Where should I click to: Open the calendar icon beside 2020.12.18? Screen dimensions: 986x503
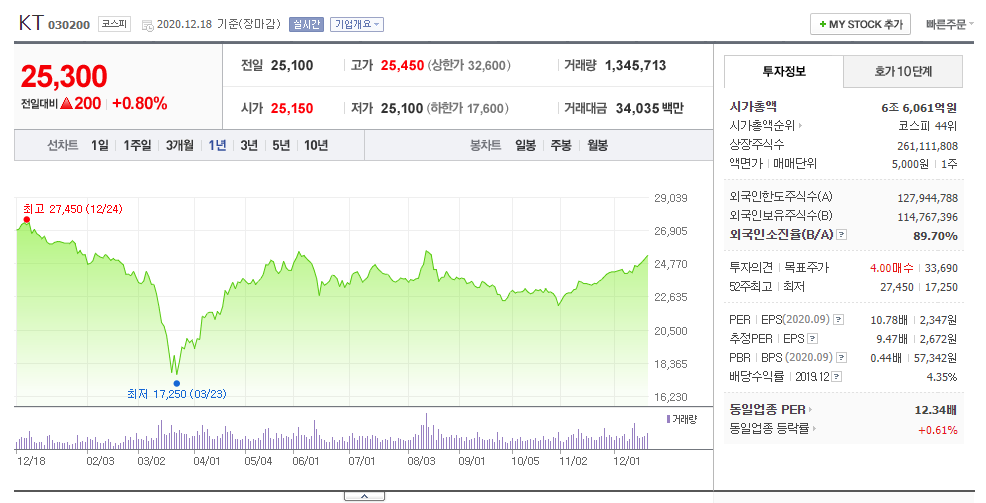click(148, 25)
